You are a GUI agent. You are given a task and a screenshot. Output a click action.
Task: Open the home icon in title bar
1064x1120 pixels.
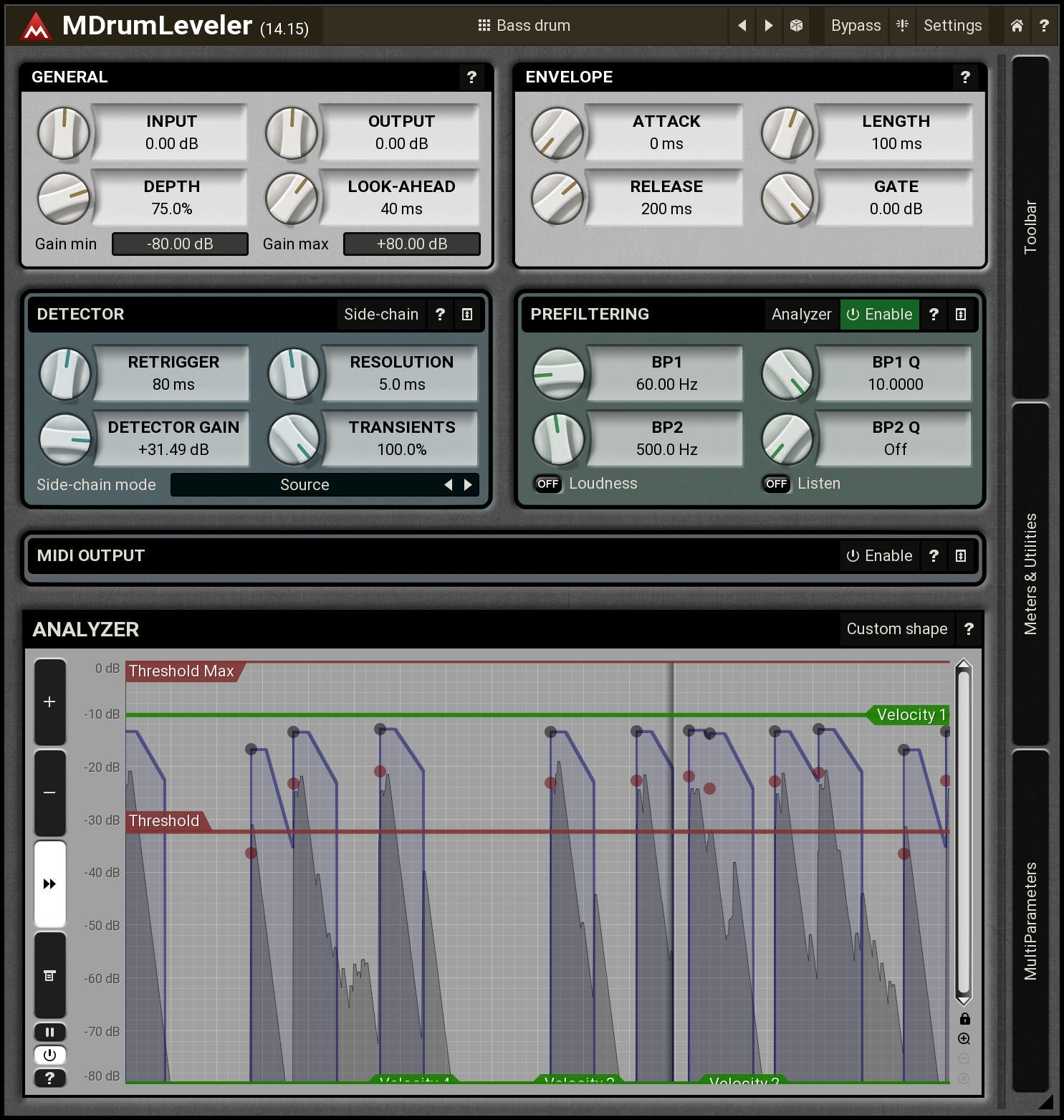[1017, 26]
